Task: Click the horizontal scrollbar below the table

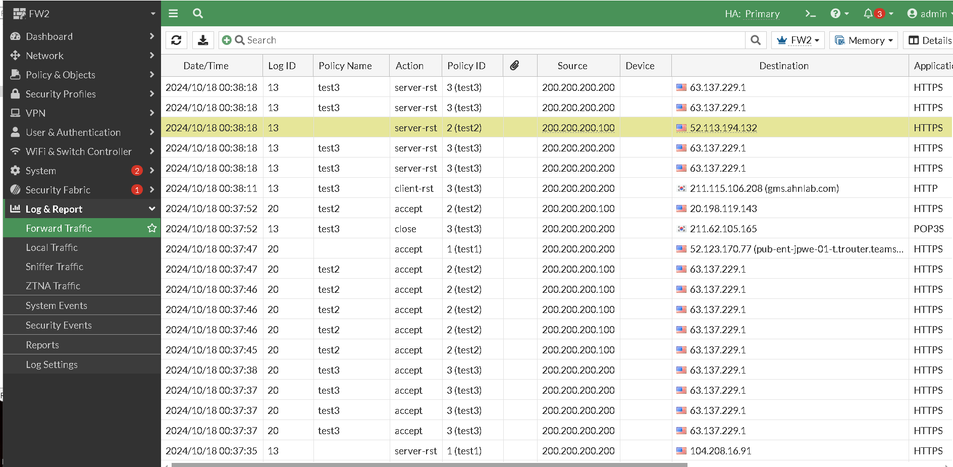Action: click(x=429, y=465)
